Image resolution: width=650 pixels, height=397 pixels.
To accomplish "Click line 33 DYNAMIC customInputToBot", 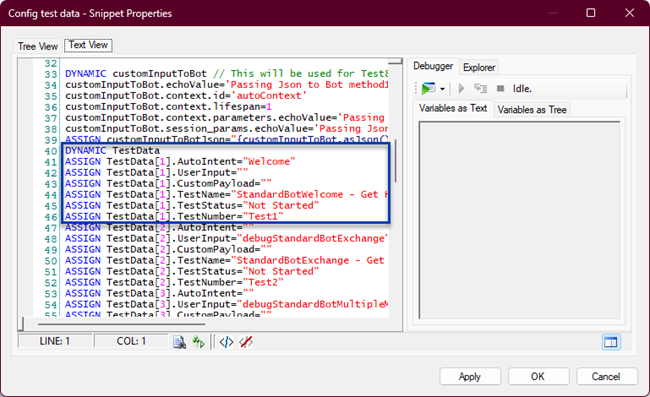I will [227, 74].
